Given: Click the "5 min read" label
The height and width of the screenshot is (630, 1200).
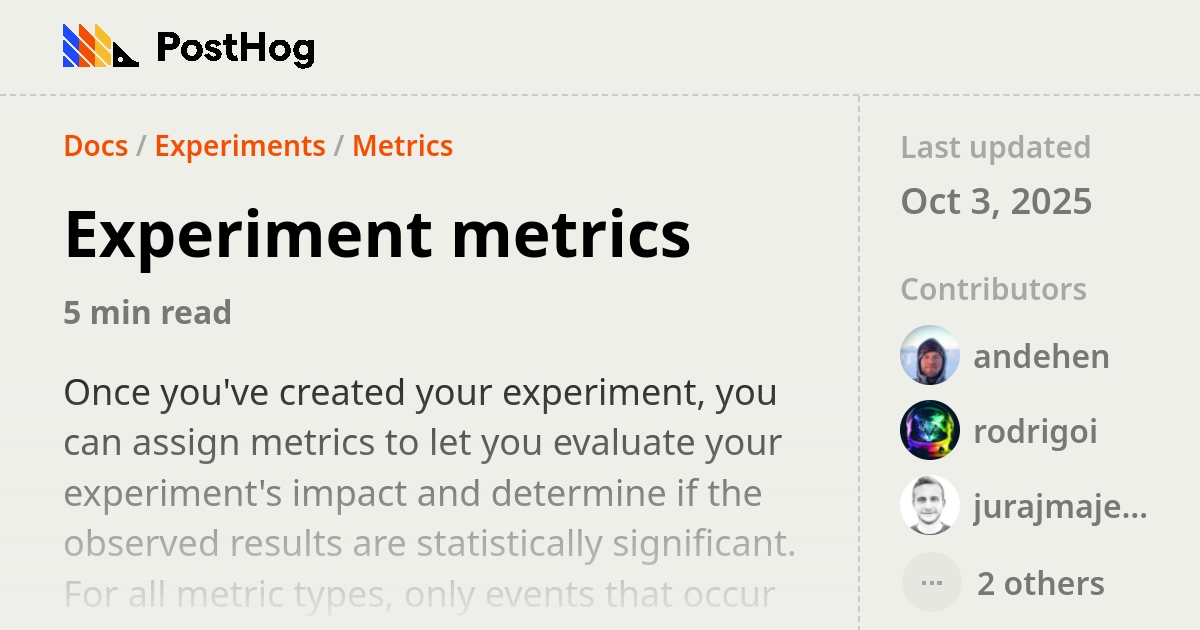Looking at the screenshot, I should pyautogui.click(x=147, y=312).
